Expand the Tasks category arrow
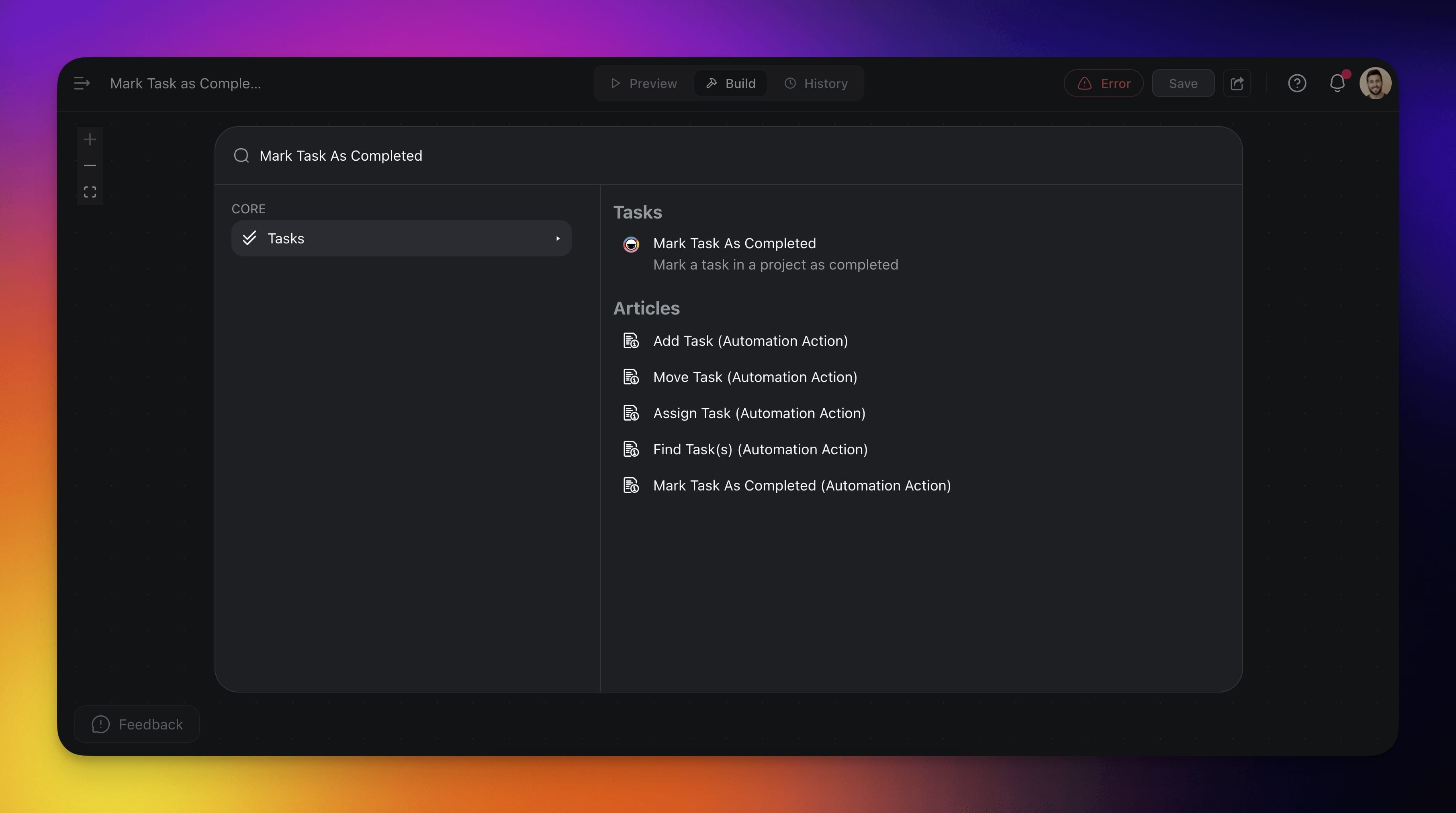Screen dimensions: 1456x813 tap(557, 239)
